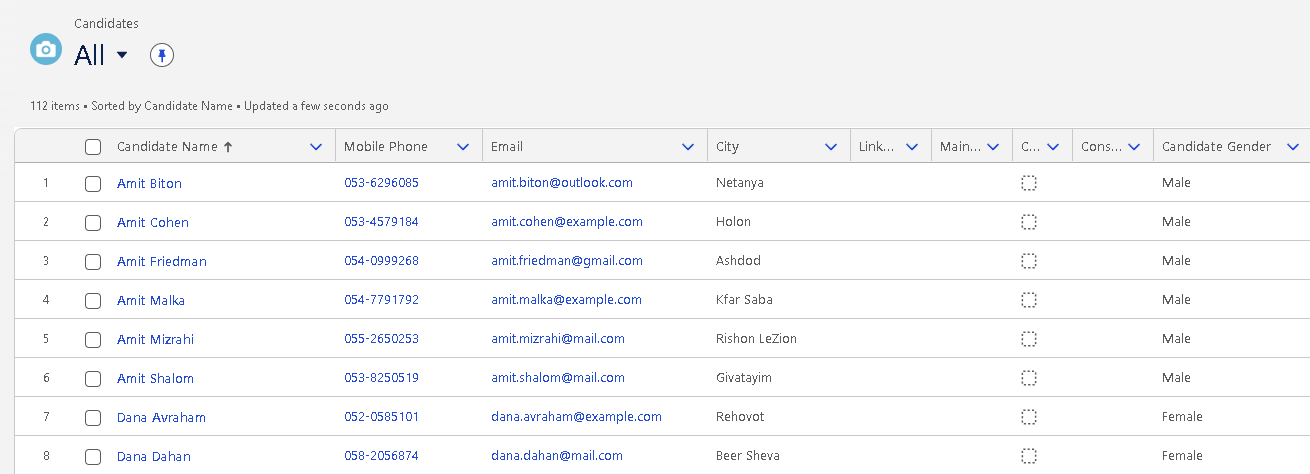The height and width of the screenshot is (474, 1310).
Task: Sort by the Candidate Name column header
Action: pyautogui.click(x=167, y=147)
